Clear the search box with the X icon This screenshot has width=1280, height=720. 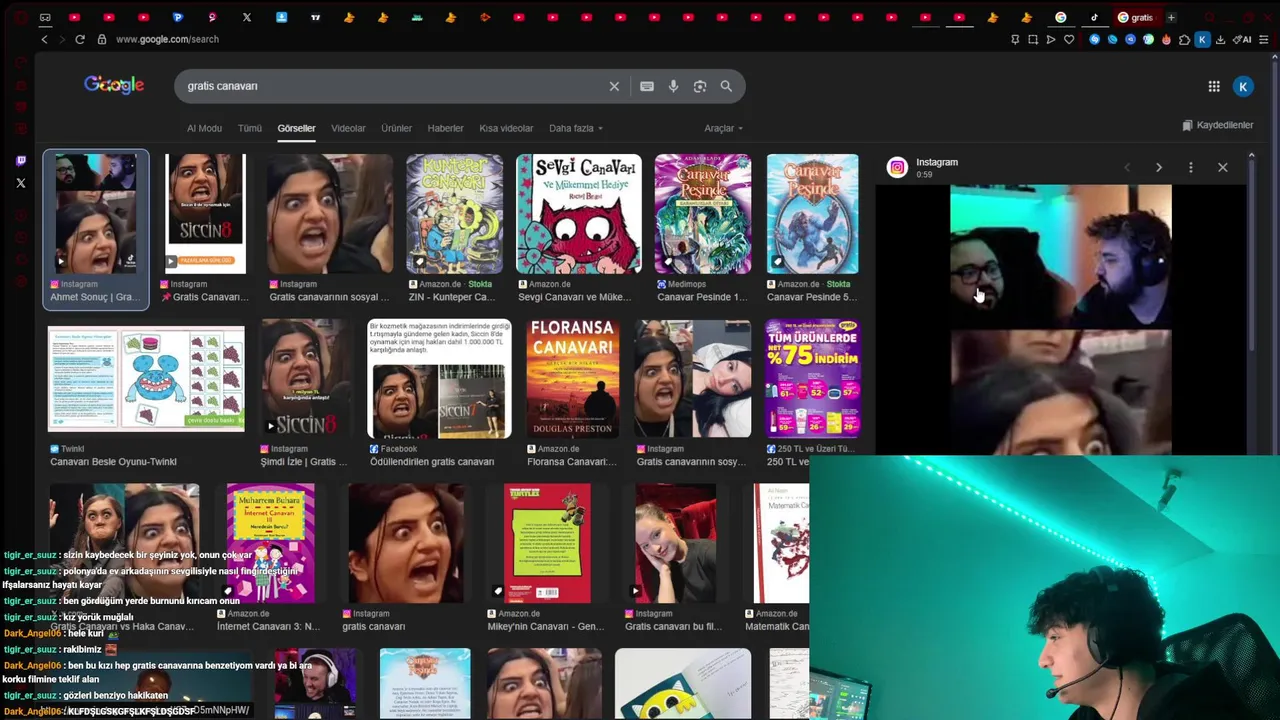pyautogui.click(x=614, y=86)
